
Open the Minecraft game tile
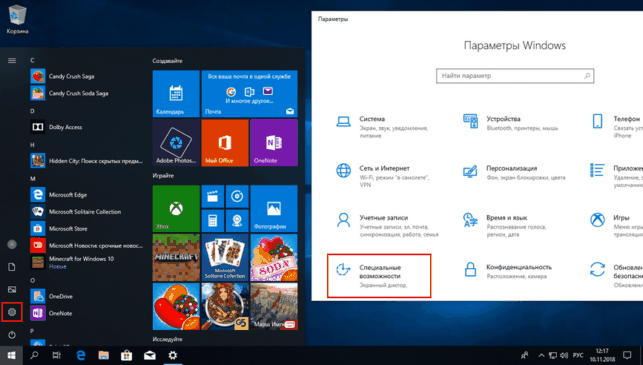(176, 258)
